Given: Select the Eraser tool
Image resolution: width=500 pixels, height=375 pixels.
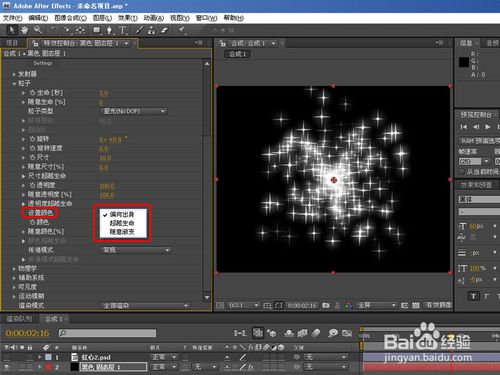Looking at the screenshot, I should point(164,30).
